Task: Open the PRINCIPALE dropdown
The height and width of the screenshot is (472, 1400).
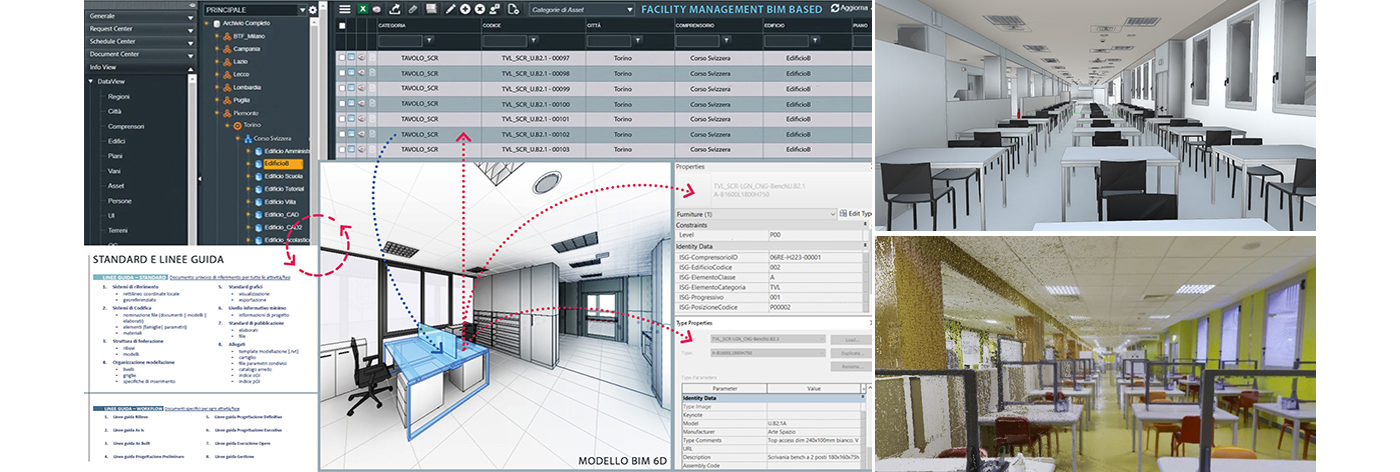Action: pos(256,10)
